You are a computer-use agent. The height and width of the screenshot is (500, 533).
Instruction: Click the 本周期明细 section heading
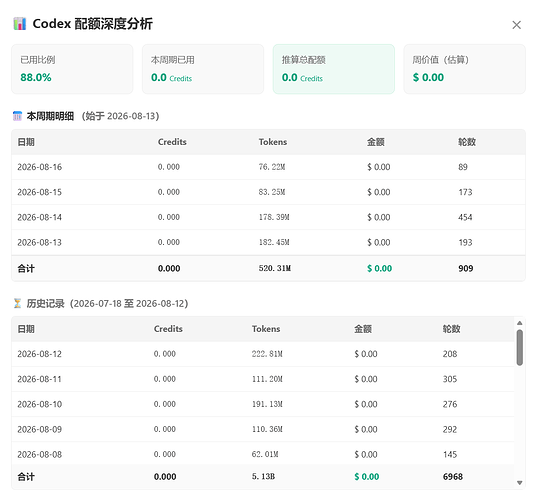[x=50, y=116]
